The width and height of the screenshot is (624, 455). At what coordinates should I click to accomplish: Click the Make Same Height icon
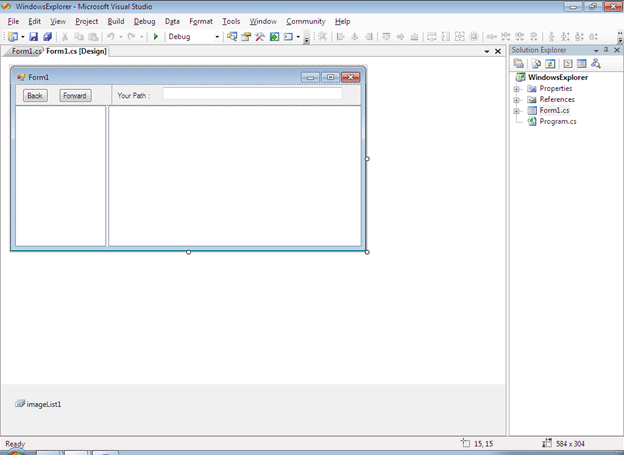click(x=446, y=37)
